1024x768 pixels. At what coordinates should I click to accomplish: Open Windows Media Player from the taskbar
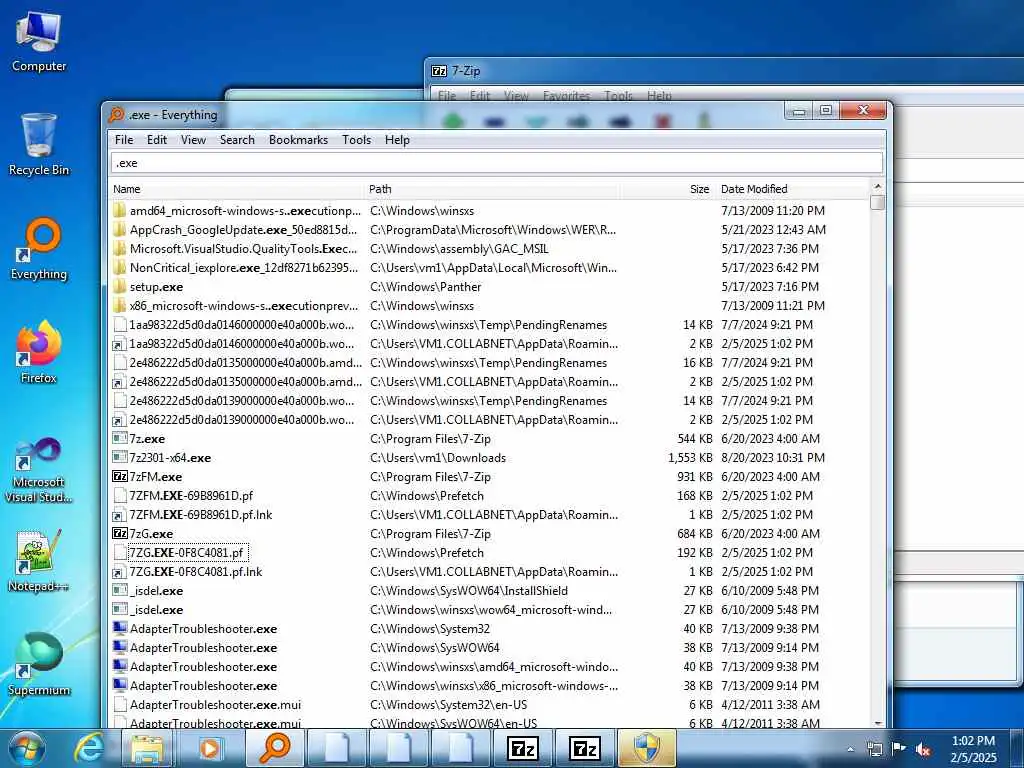(x=209, y=748)
